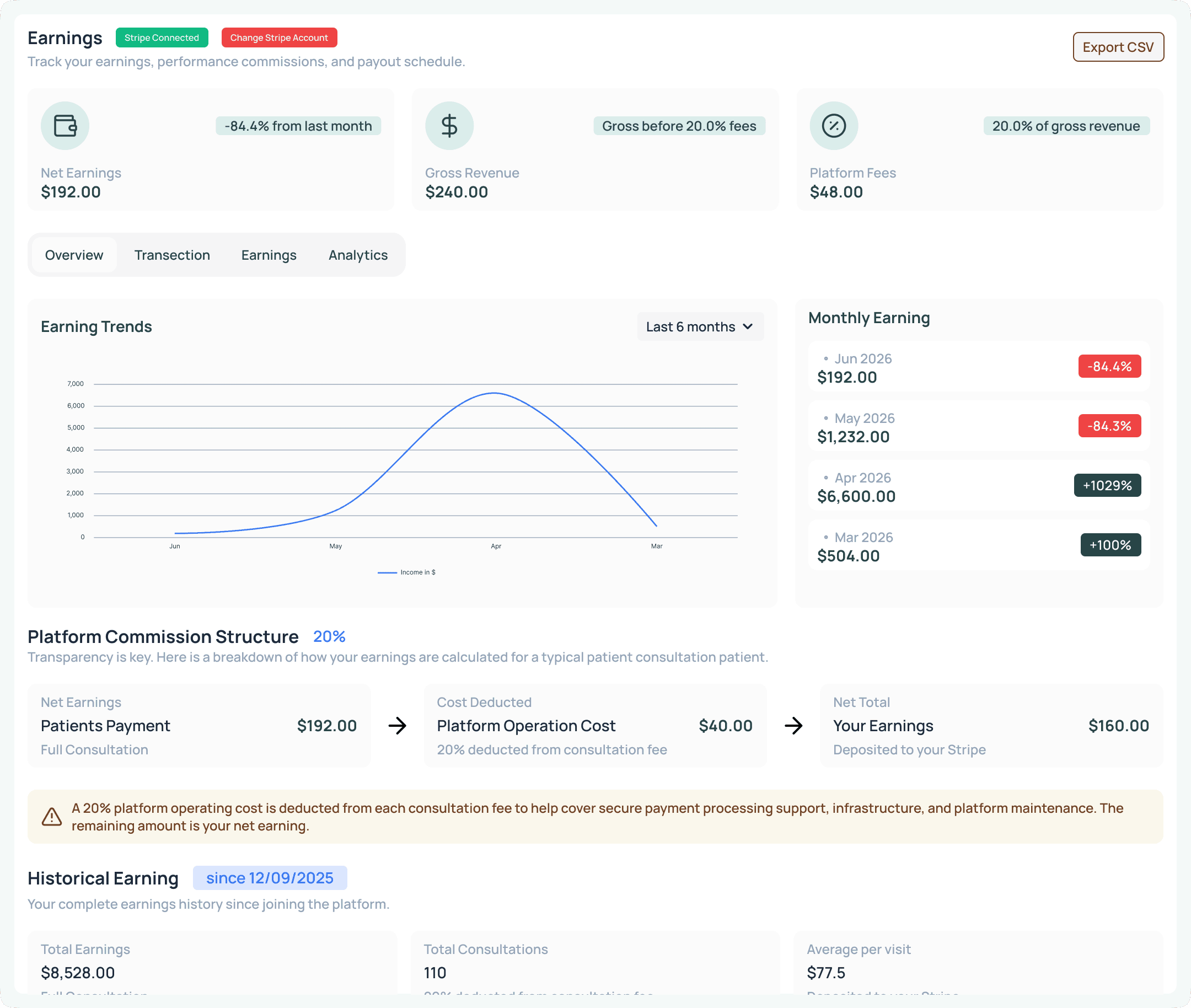Click the Stripe Connected badge

click(162, 37)
